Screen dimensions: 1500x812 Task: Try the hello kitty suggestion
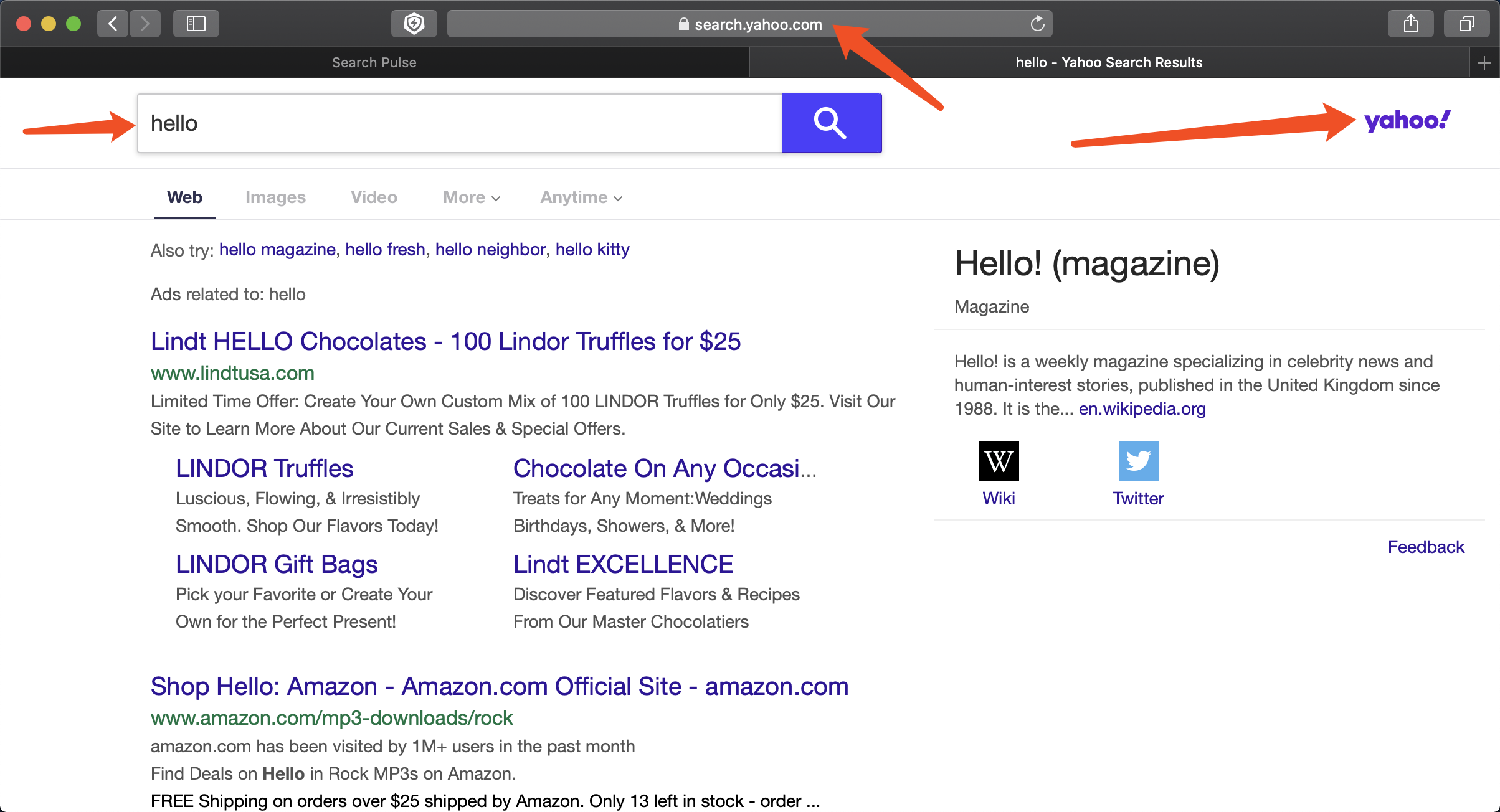[x=592, y=250]
